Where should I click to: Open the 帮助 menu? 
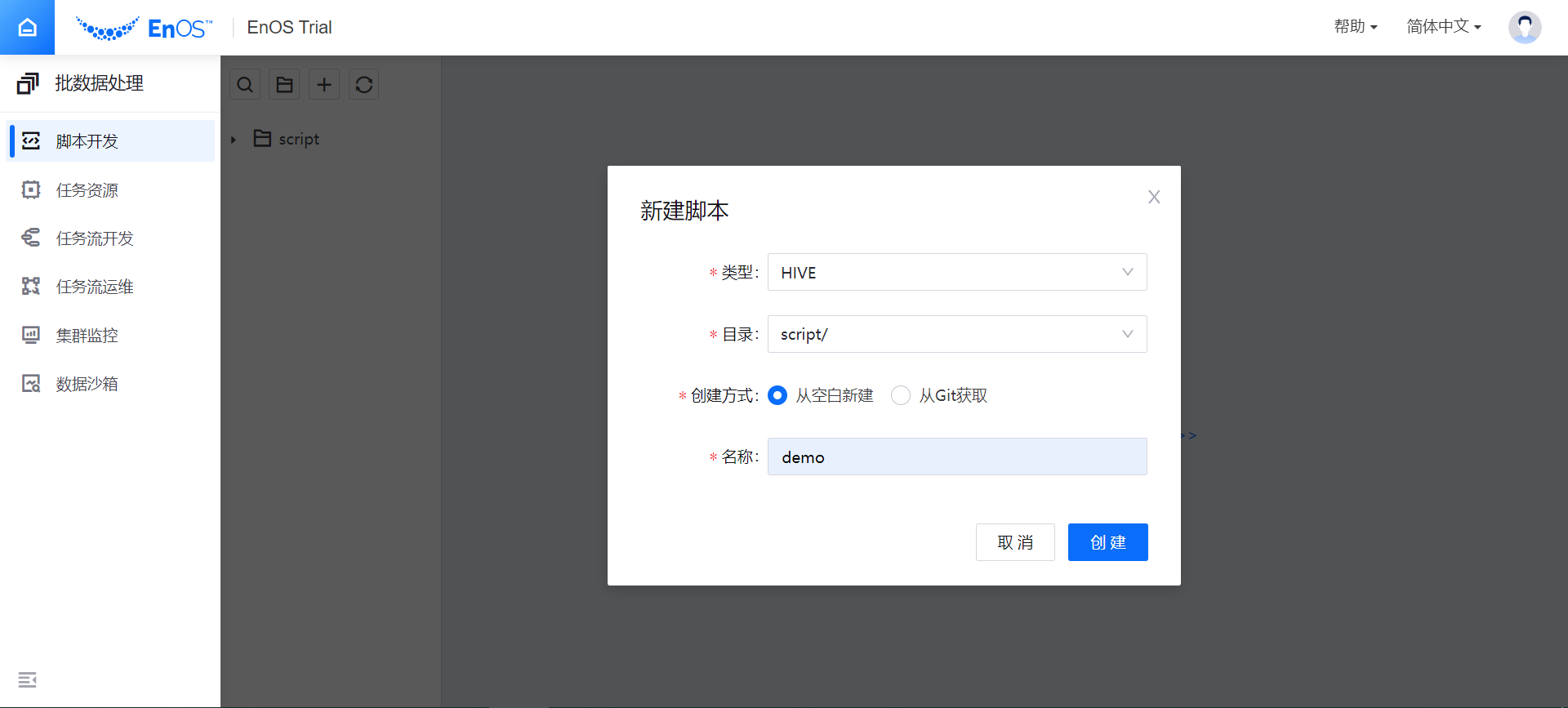1355,27
